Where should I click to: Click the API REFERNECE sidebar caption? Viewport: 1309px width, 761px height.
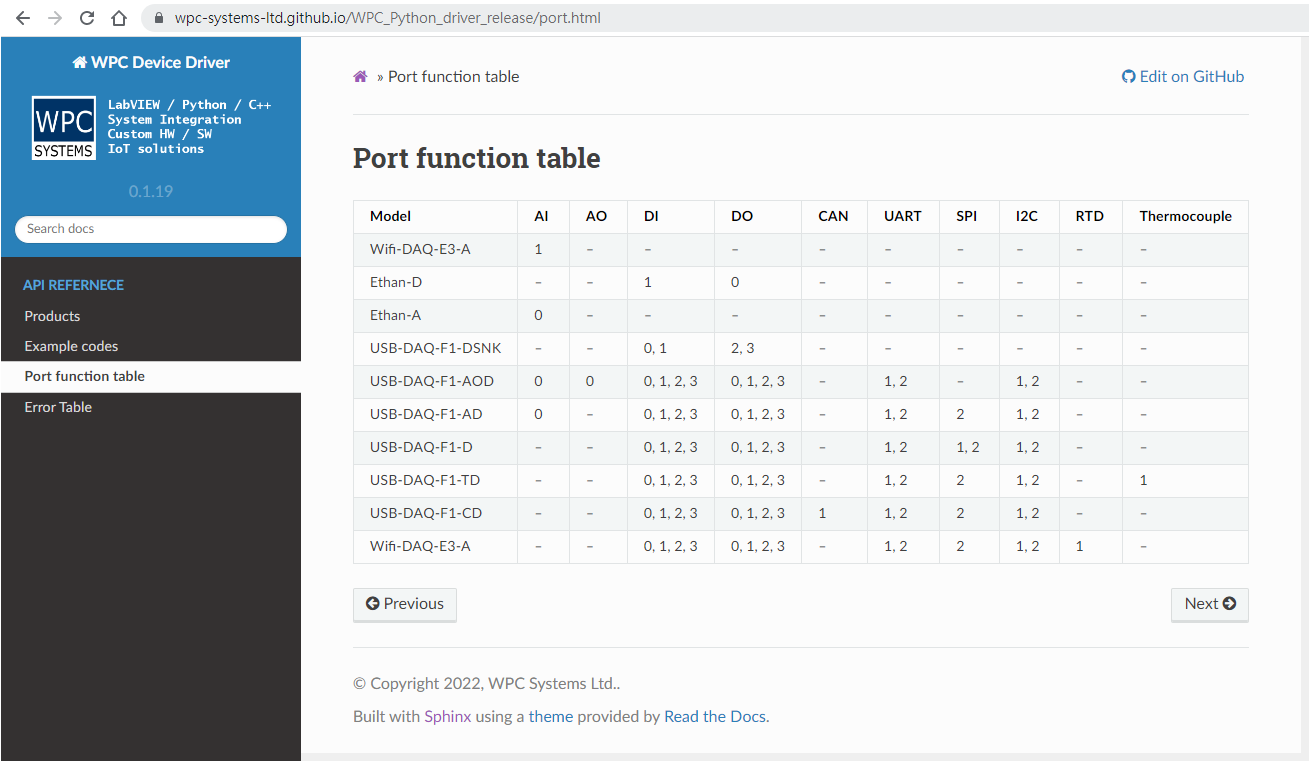point(74,285)
